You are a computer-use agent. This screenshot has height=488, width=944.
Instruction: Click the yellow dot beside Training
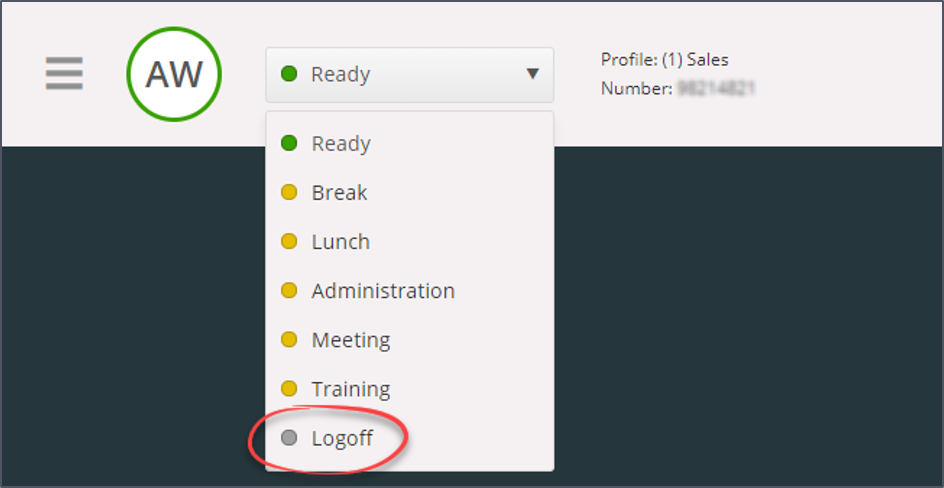pos(289,389)
